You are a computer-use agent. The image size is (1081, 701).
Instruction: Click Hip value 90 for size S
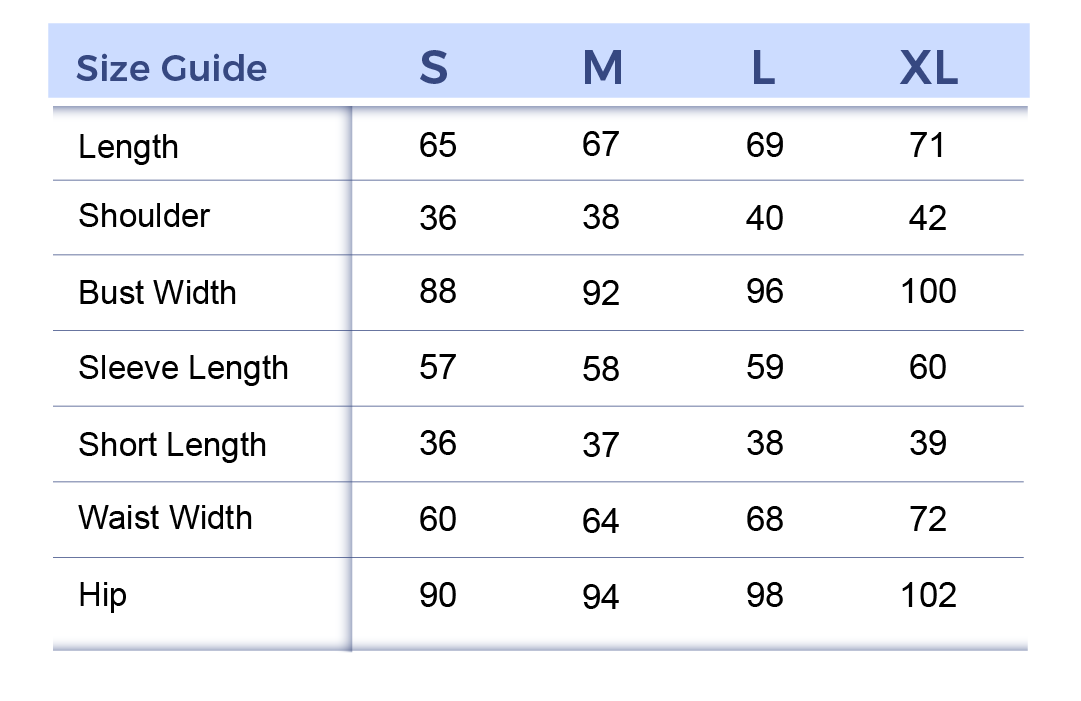[438, 596]
